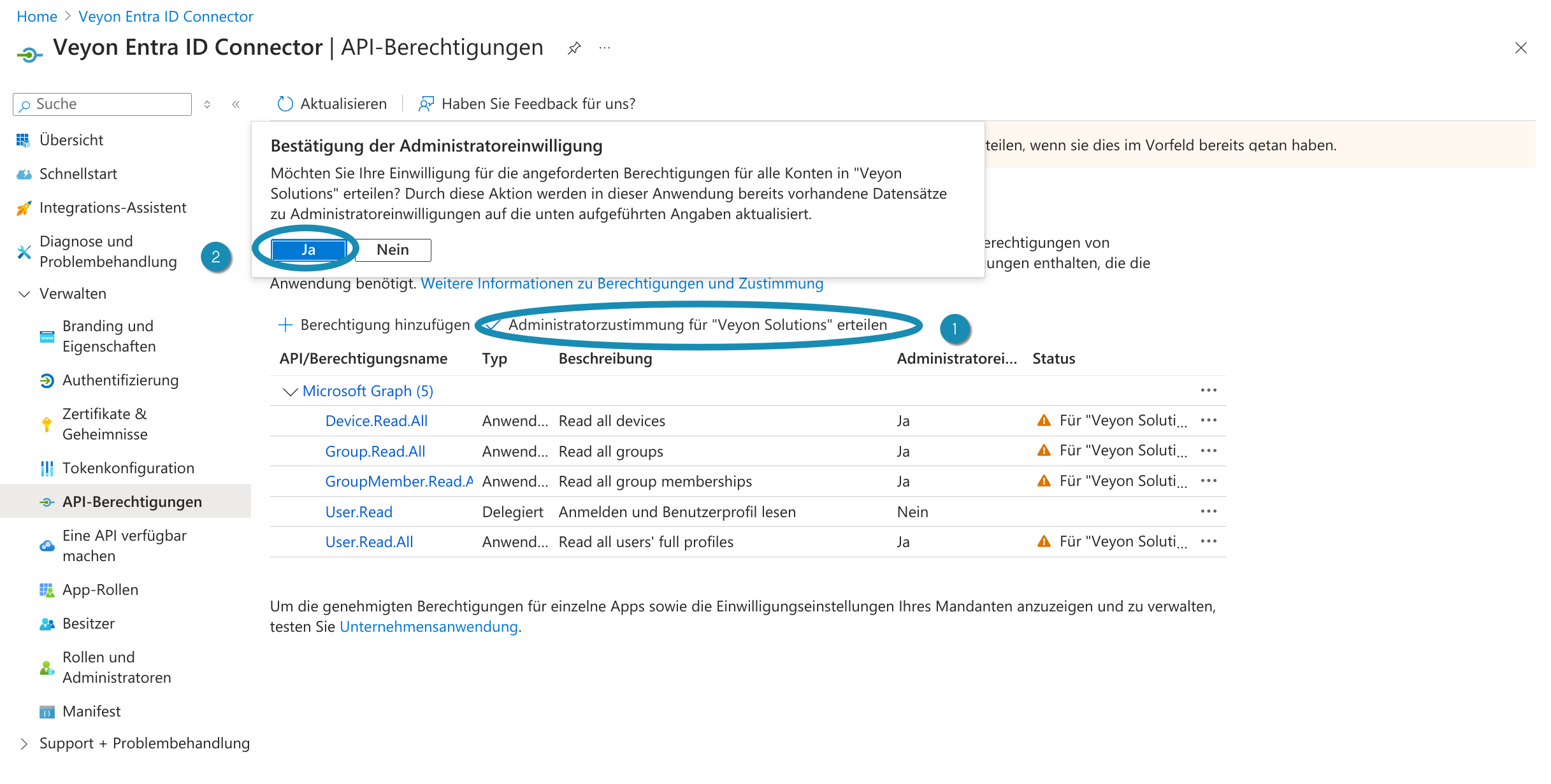This screenshot has height=784, width=1551.
Task: Click the plus icon Berechtigung hinzufügen
Action: (285, 325)
